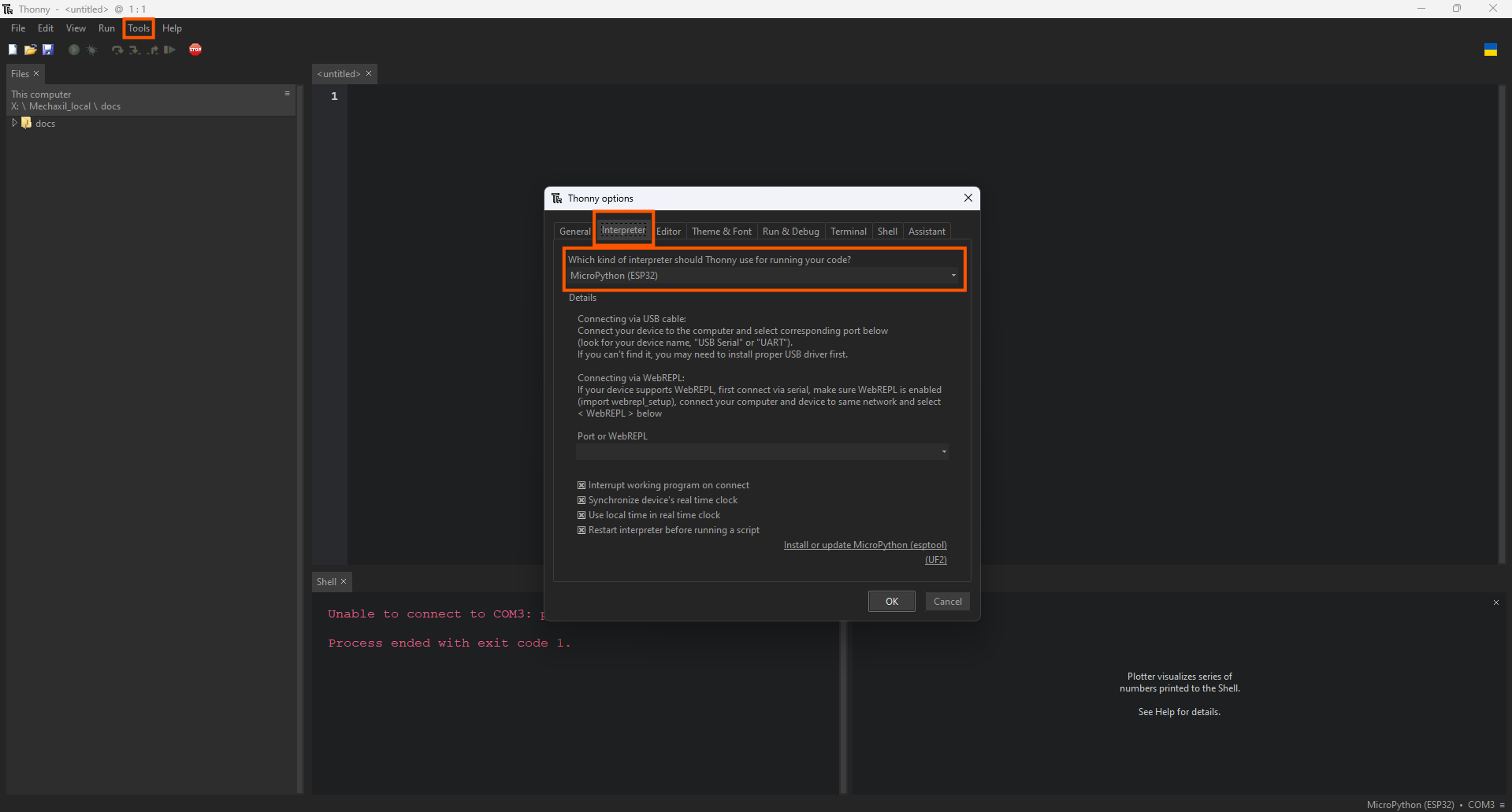Click line number 1 in the editor gutter
This screenshot has height=812, width=1512.
pyautogui.click(x=334, y=96)
